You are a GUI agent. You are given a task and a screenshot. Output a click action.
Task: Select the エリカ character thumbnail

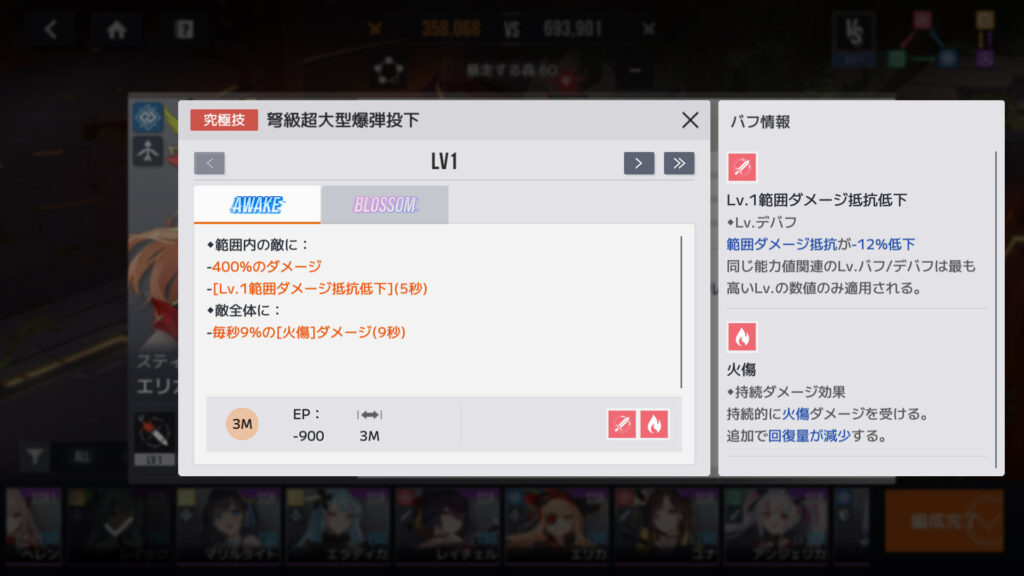[557, 525]
